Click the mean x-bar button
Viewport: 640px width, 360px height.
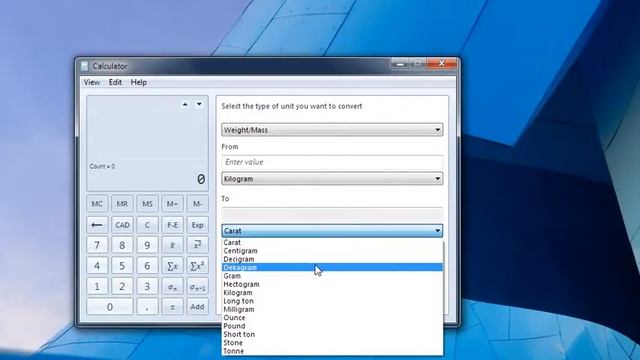[x=172, y=245]
